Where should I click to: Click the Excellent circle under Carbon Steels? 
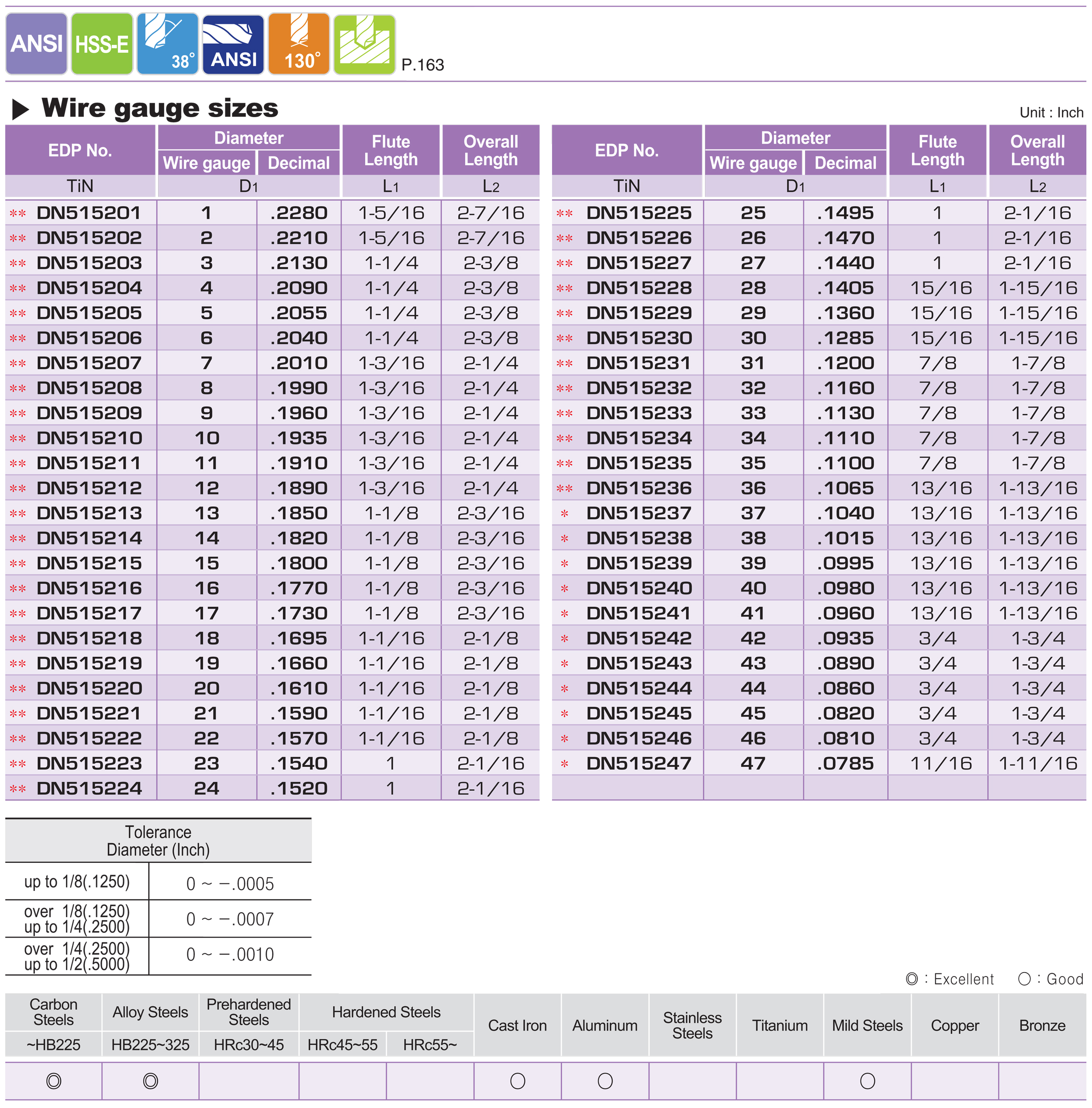53,1080
